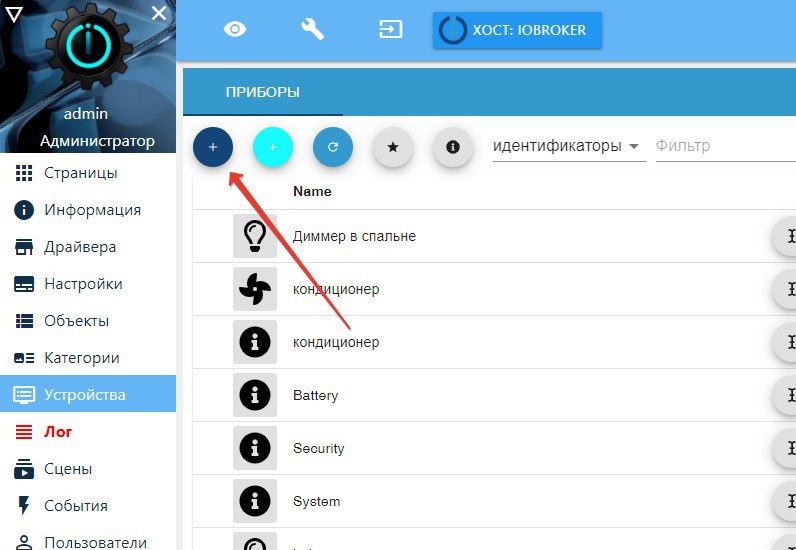
Task: Select Устройства in the sidebar
Action: pos(88,394)
